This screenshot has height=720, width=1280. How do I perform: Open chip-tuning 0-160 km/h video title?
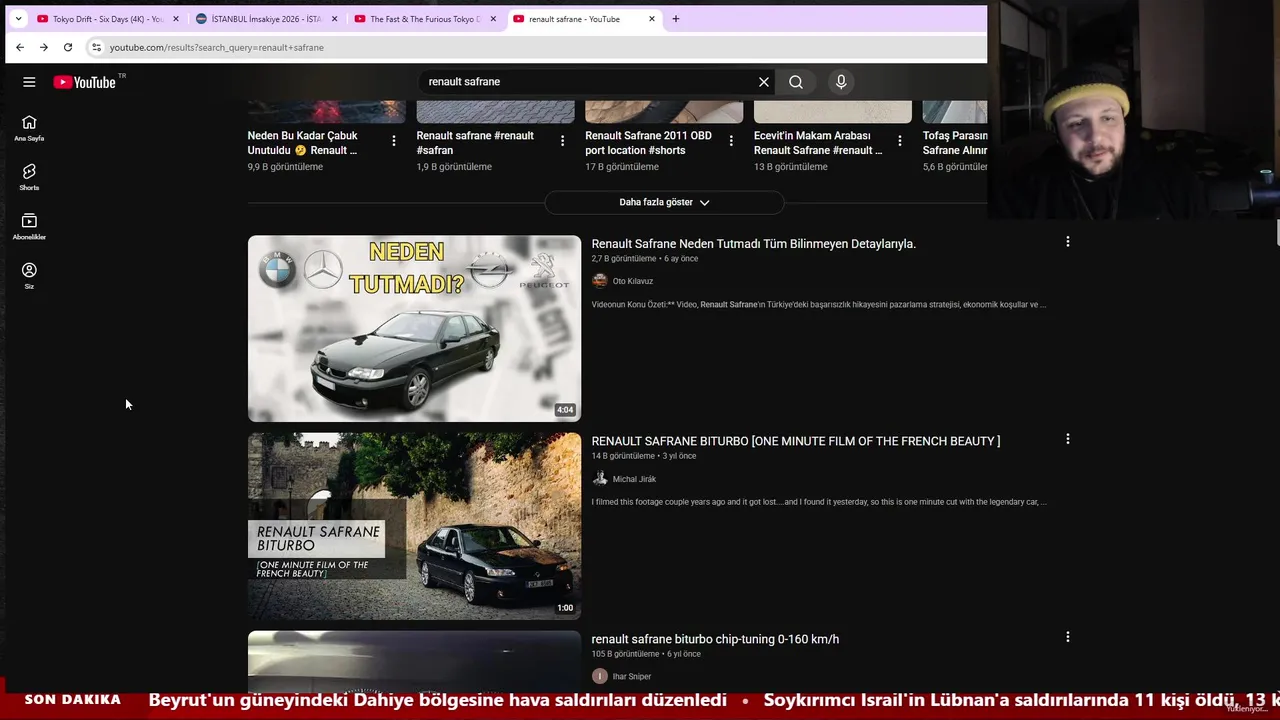[715, 639]
